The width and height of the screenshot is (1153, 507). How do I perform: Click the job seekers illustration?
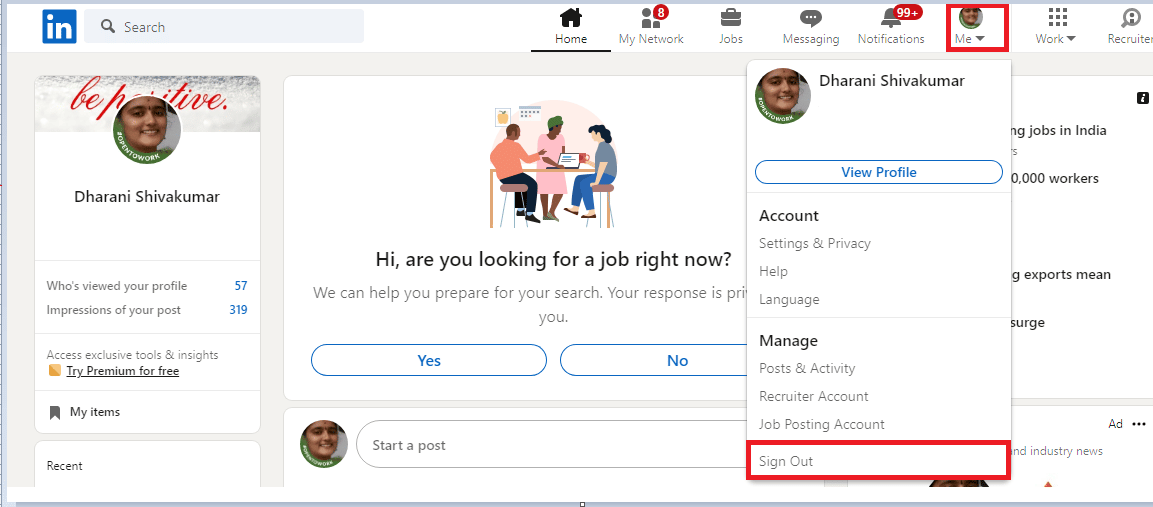point(553,165)
